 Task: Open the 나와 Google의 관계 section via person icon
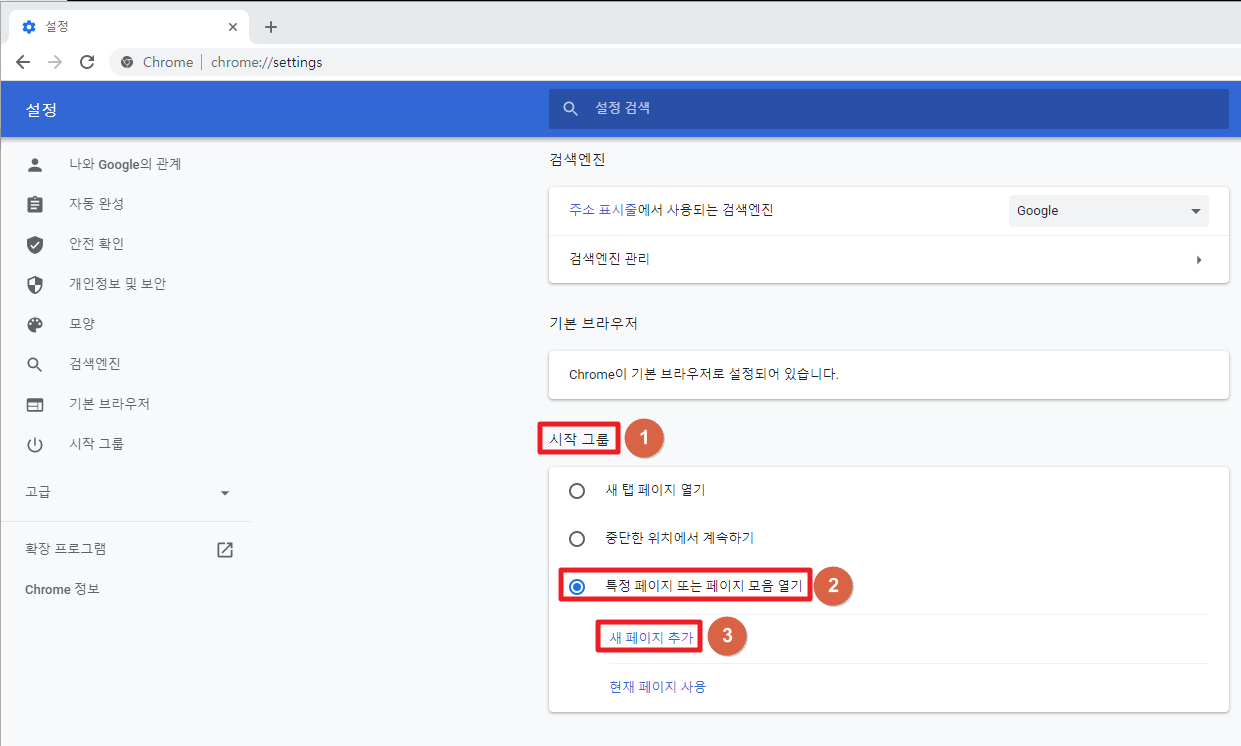pyautogui.click(x=36, y=163)
